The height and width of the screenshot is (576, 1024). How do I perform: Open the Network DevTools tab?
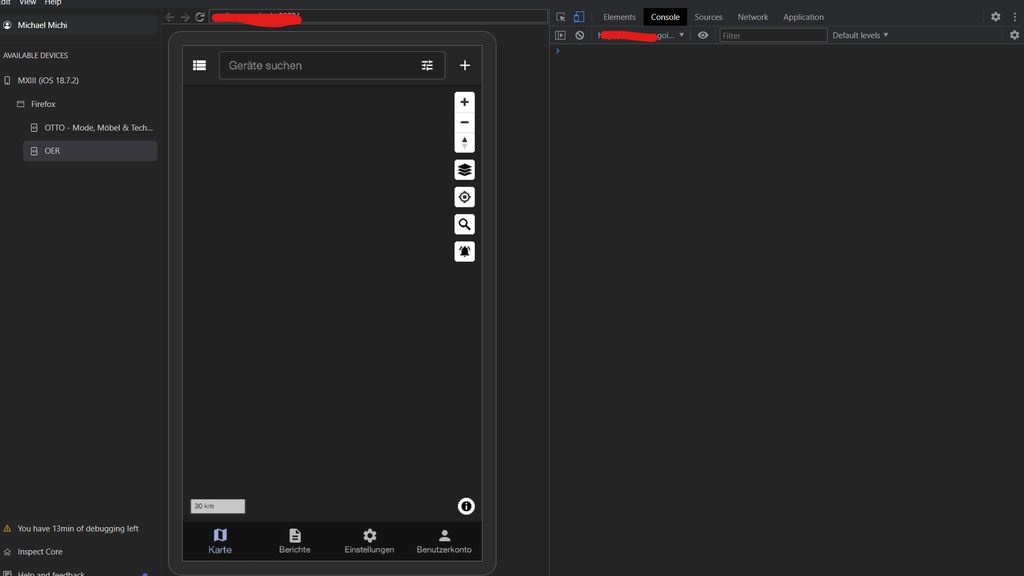tap(752, 17)
